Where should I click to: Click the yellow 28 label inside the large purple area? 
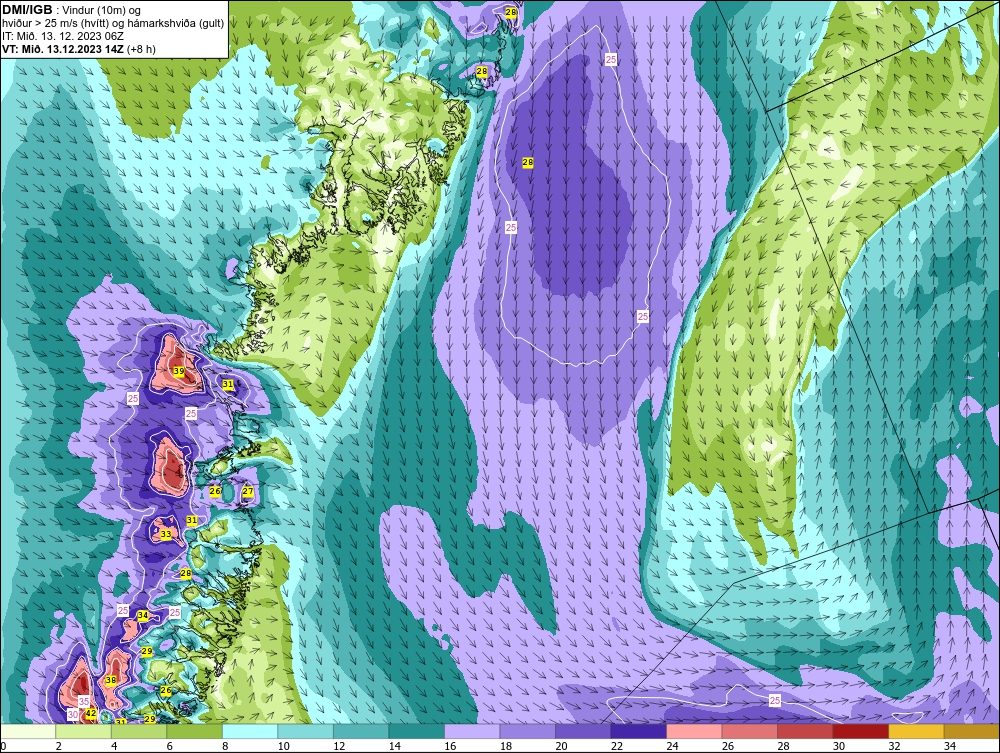pyautogui.click(x=527, y=163)
